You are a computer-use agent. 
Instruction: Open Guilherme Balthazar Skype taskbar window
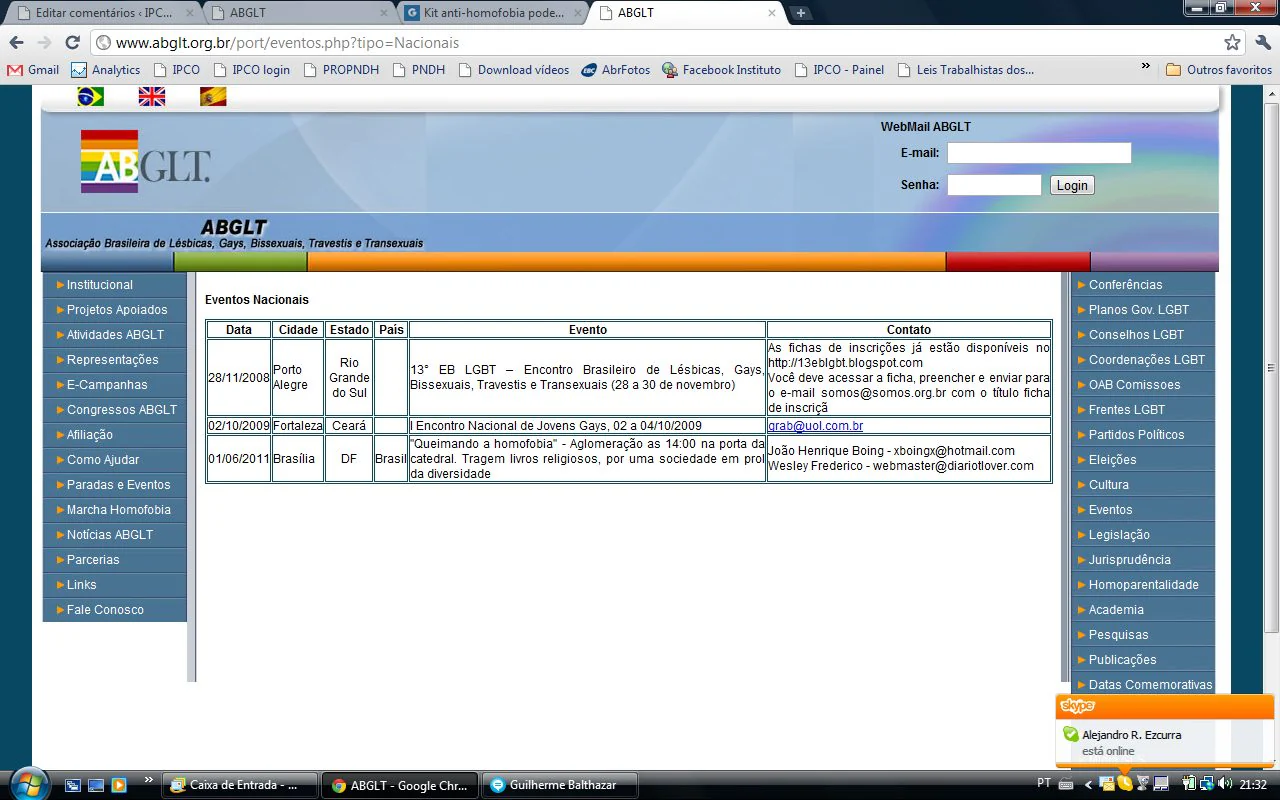coord(561,785)
